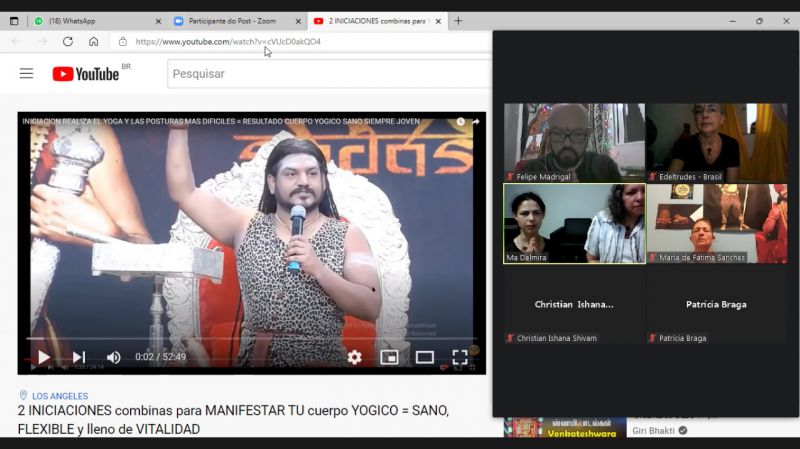Screen dimensions: 800x449
Task: Close the YouTube browser tab
Action: pyautogui.click(x=438, y=21)
